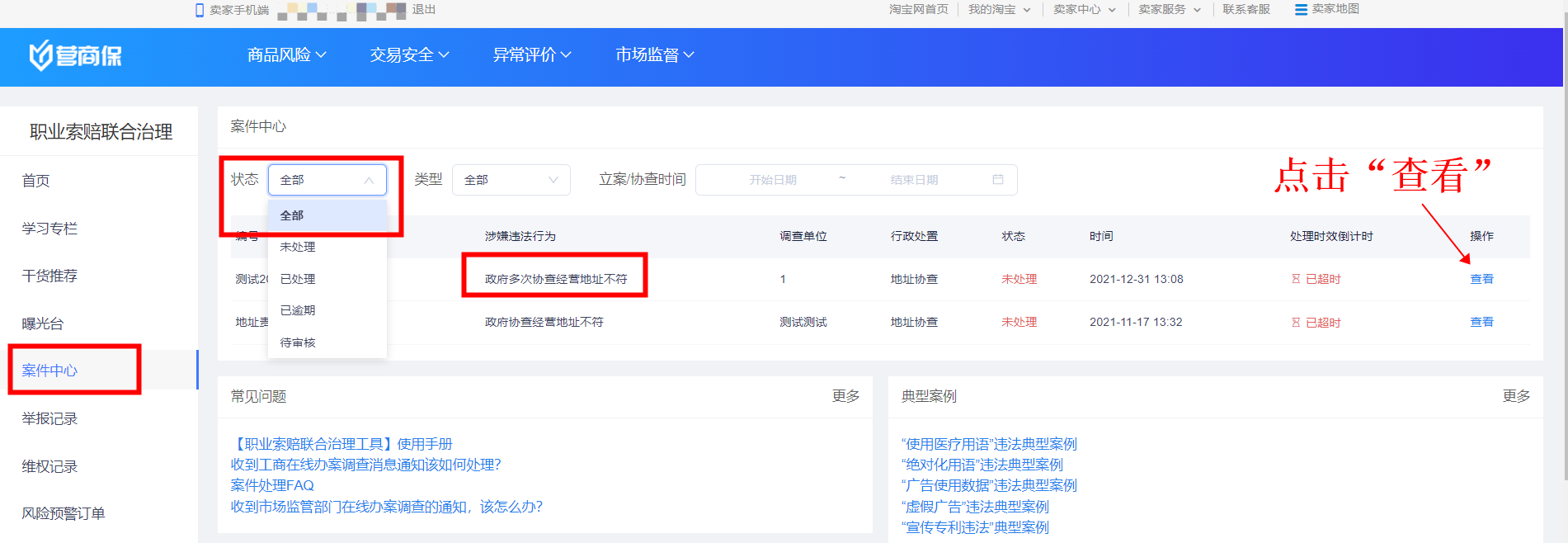The height and width of the screenshot is (543, 1568).
Task: Go to 举报记录 in sidebar
Action: (49, 418)
